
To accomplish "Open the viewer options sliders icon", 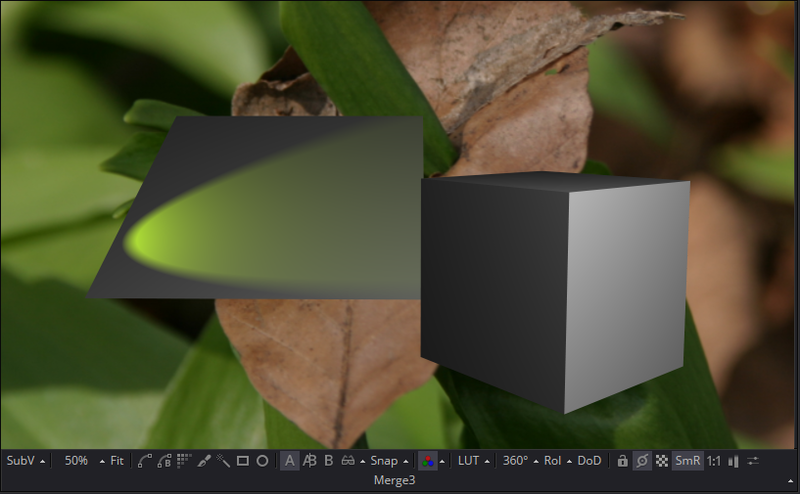I will [753, 461].
